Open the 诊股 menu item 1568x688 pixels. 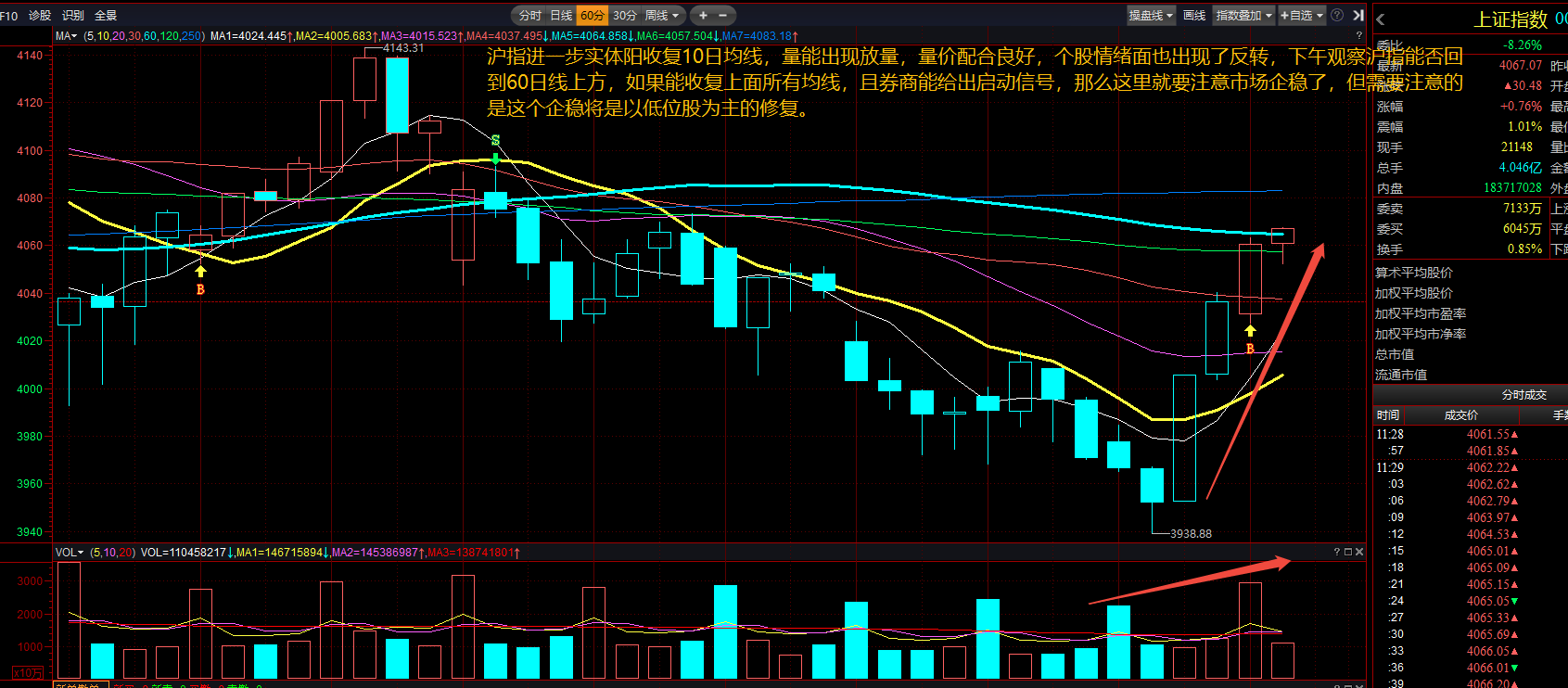click(x=40, y=16)
